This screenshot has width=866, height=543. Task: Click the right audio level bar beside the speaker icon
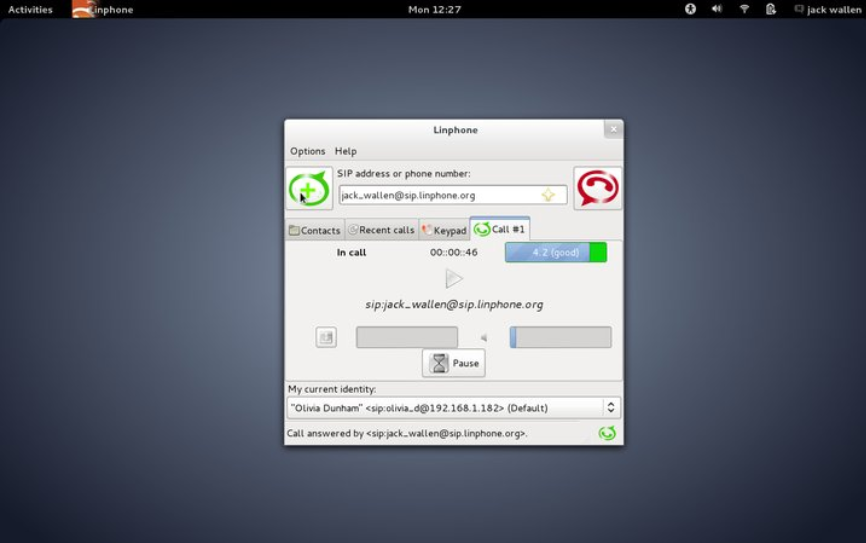click(x=560, y=337)
